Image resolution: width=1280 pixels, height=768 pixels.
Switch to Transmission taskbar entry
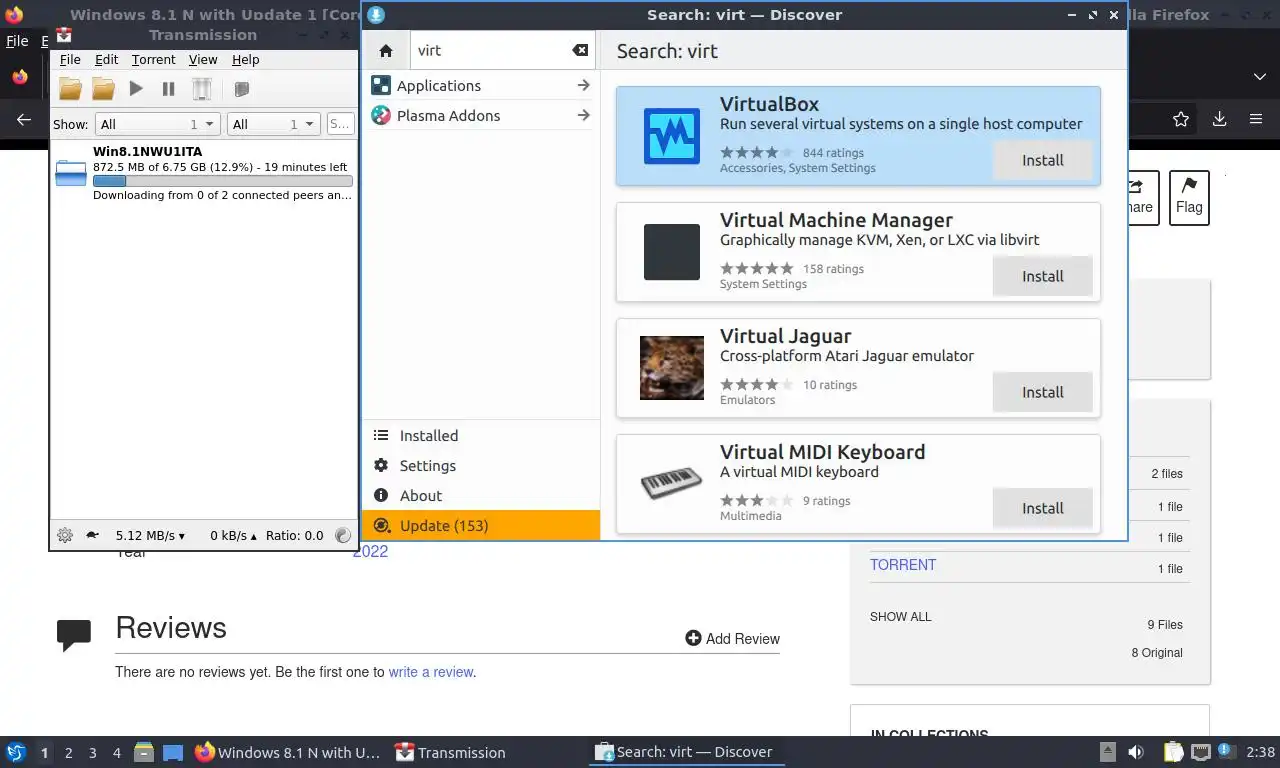[x=450, y=752]
